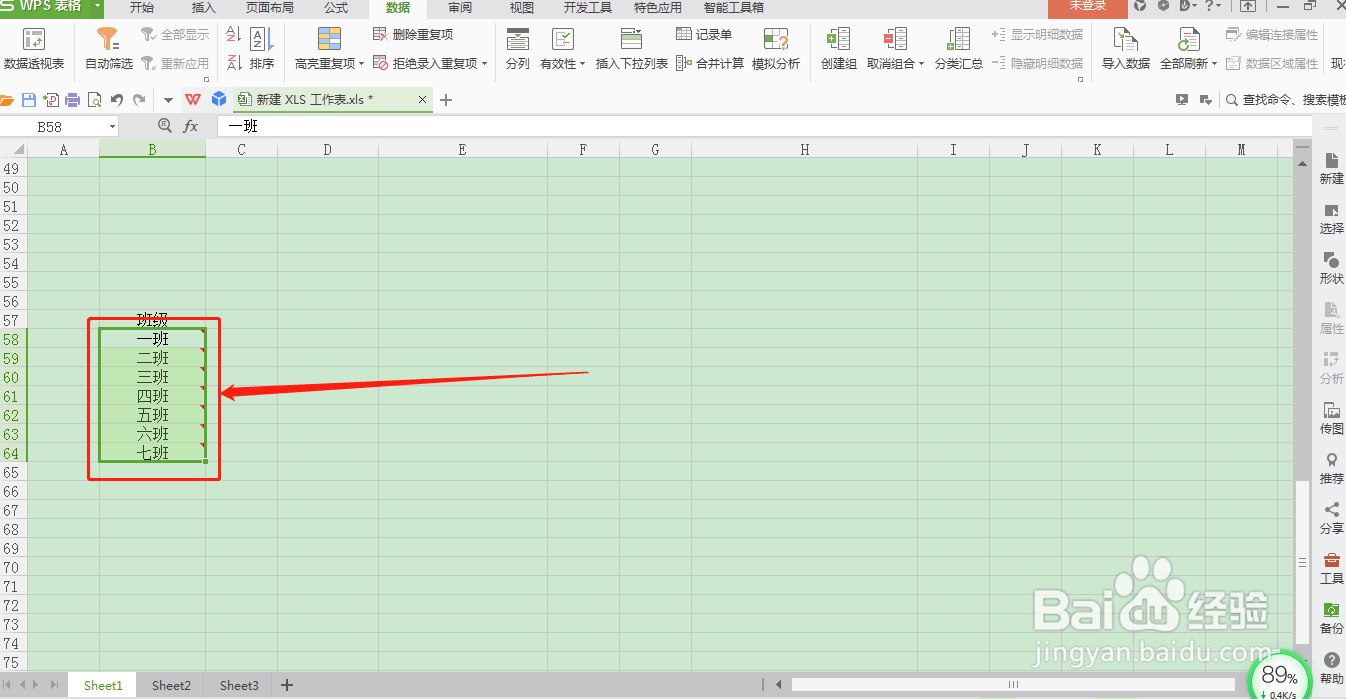Open 新建 in the right sidebar
This screenshot has width=1346, height=699.
coord(1331,168)
